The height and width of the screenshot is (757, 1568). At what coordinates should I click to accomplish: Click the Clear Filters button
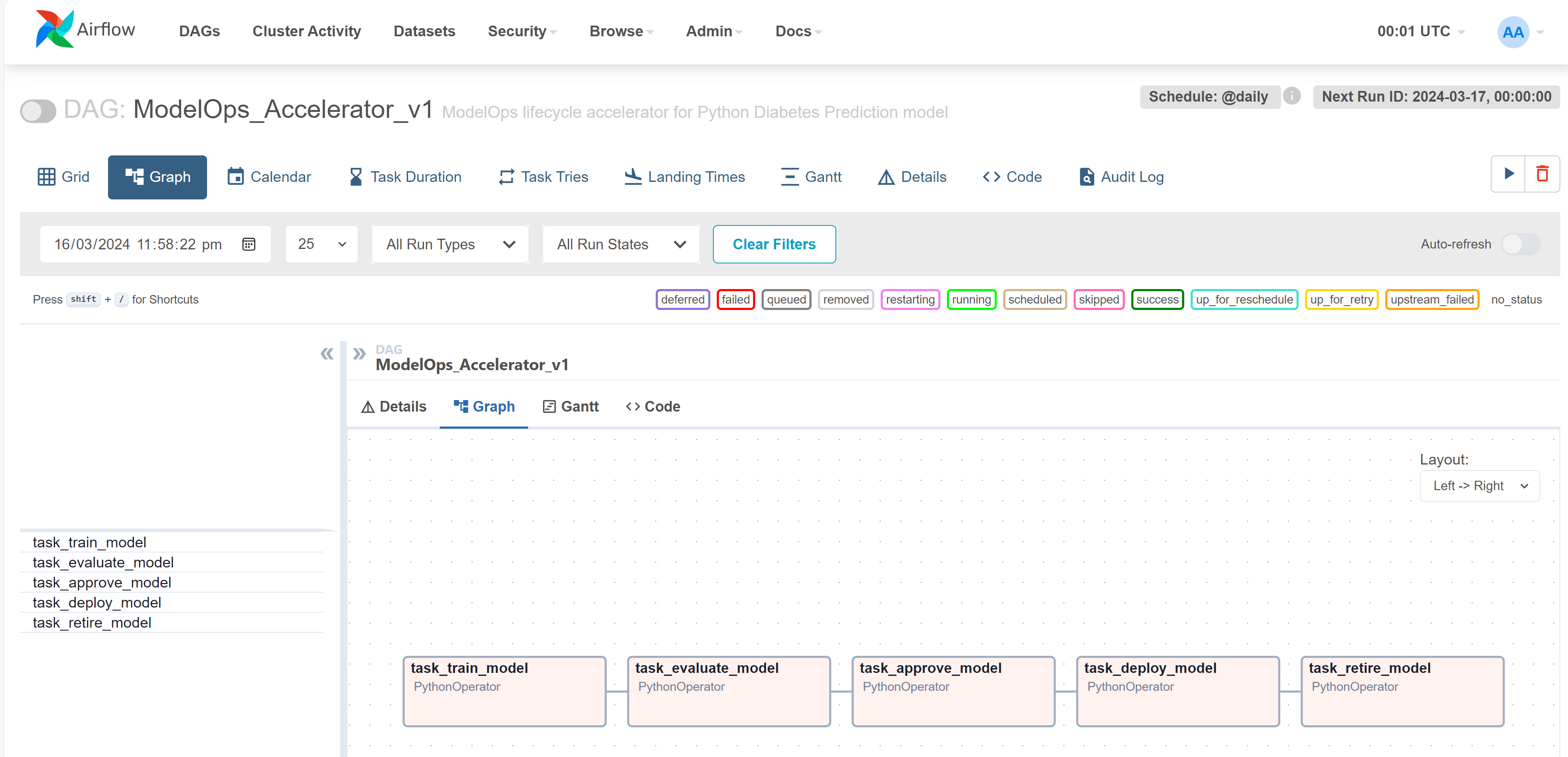coord(774,244)
